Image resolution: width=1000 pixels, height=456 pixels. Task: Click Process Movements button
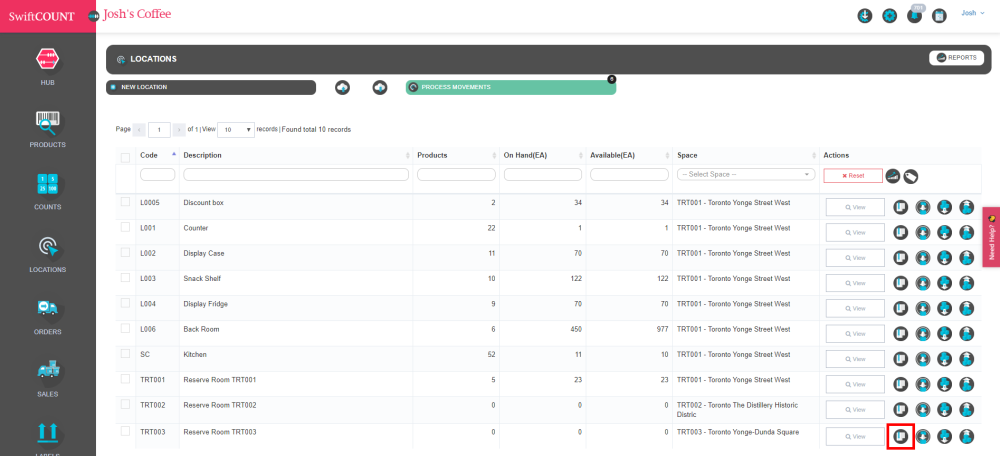(511, 87)
